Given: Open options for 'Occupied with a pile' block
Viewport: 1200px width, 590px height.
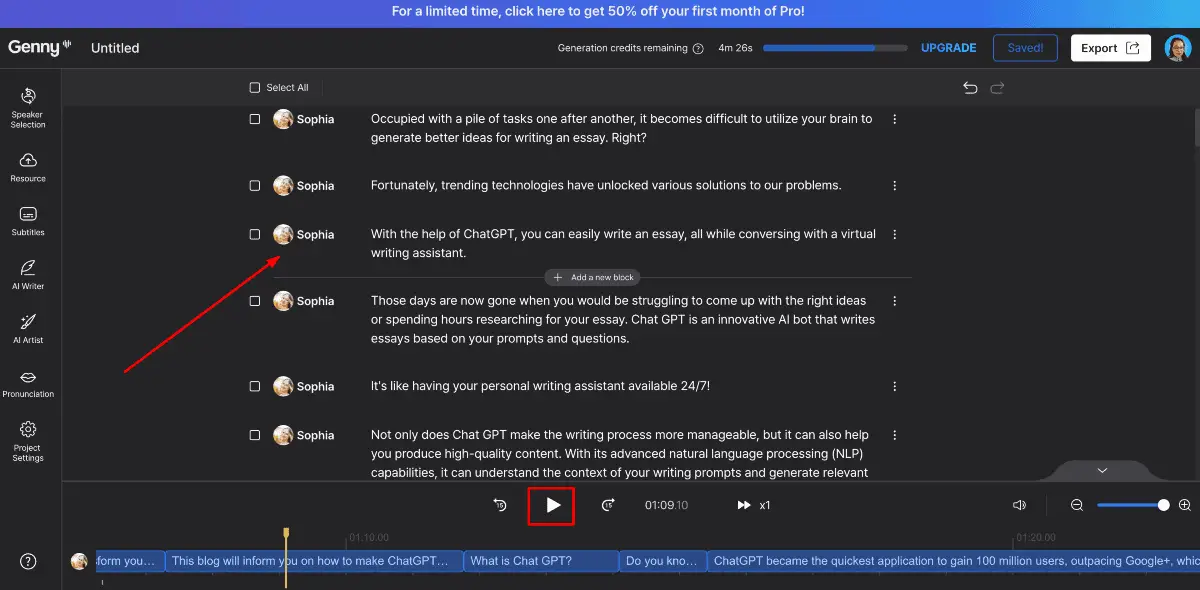Looking at the screenshot, I should click(x=895, y=119).
